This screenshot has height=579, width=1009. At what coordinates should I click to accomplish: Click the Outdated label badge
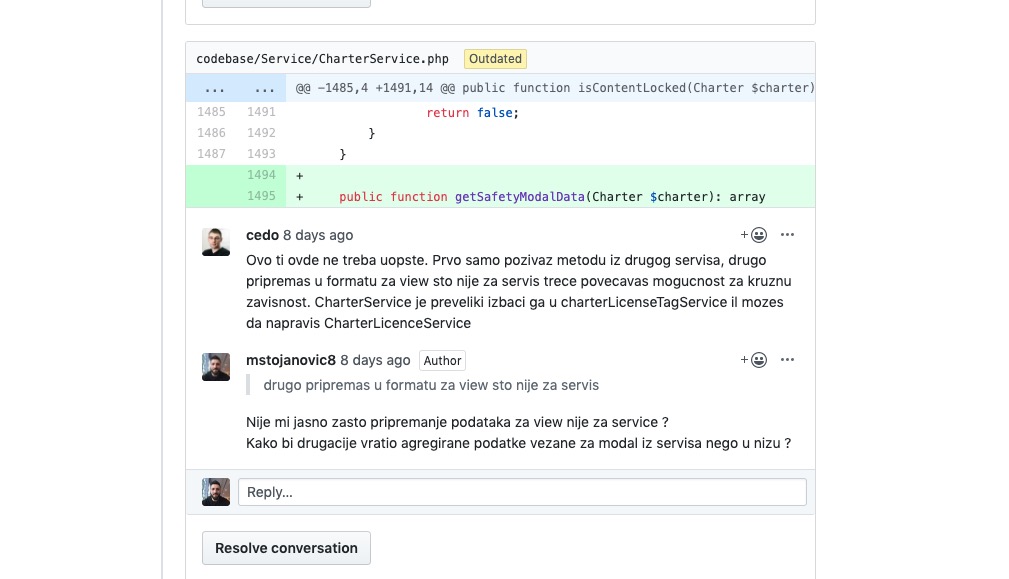(495, 59)
